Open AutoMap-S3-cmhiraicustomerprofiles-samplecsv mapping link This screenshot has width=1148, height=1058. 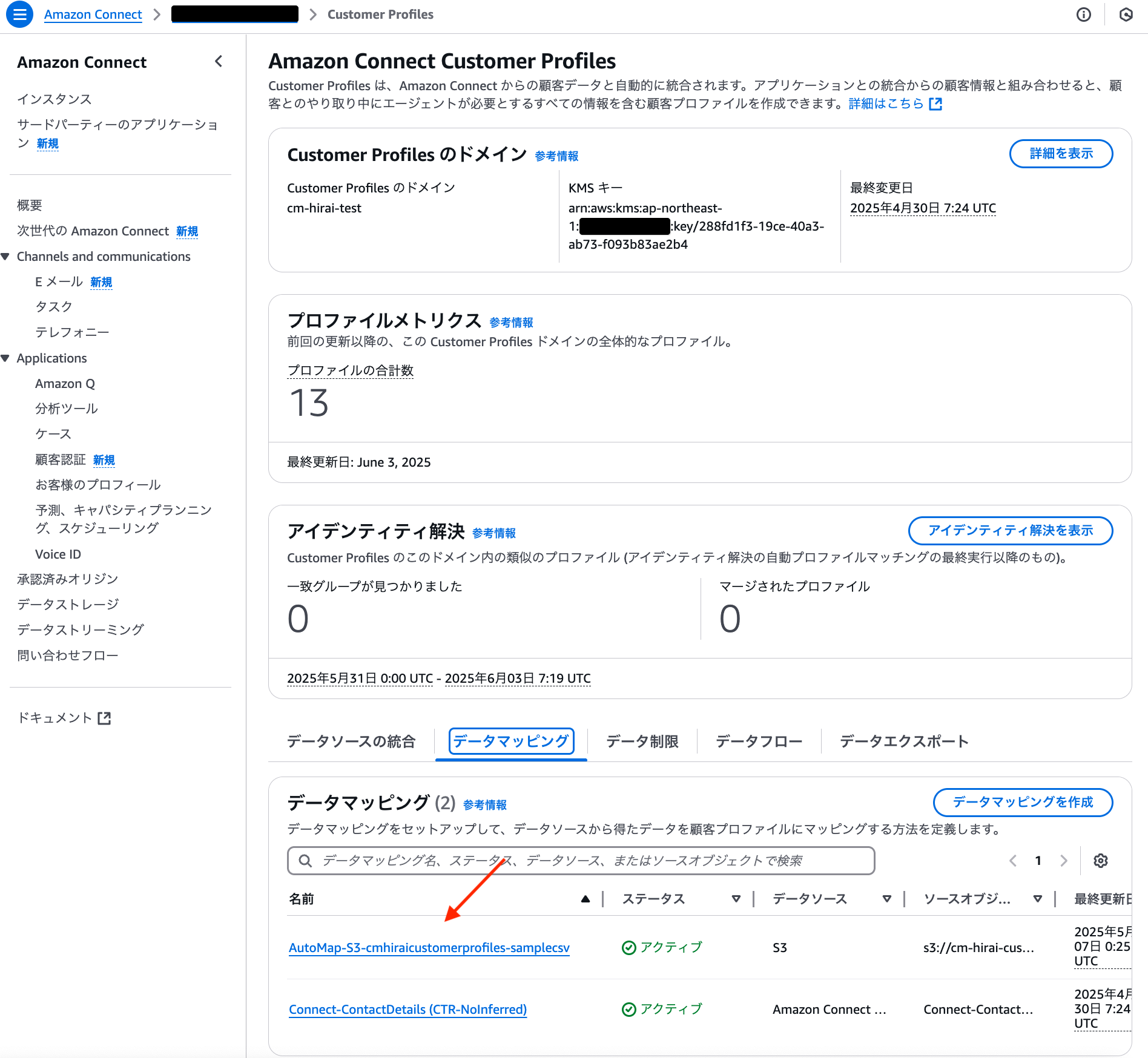(429, 948)
